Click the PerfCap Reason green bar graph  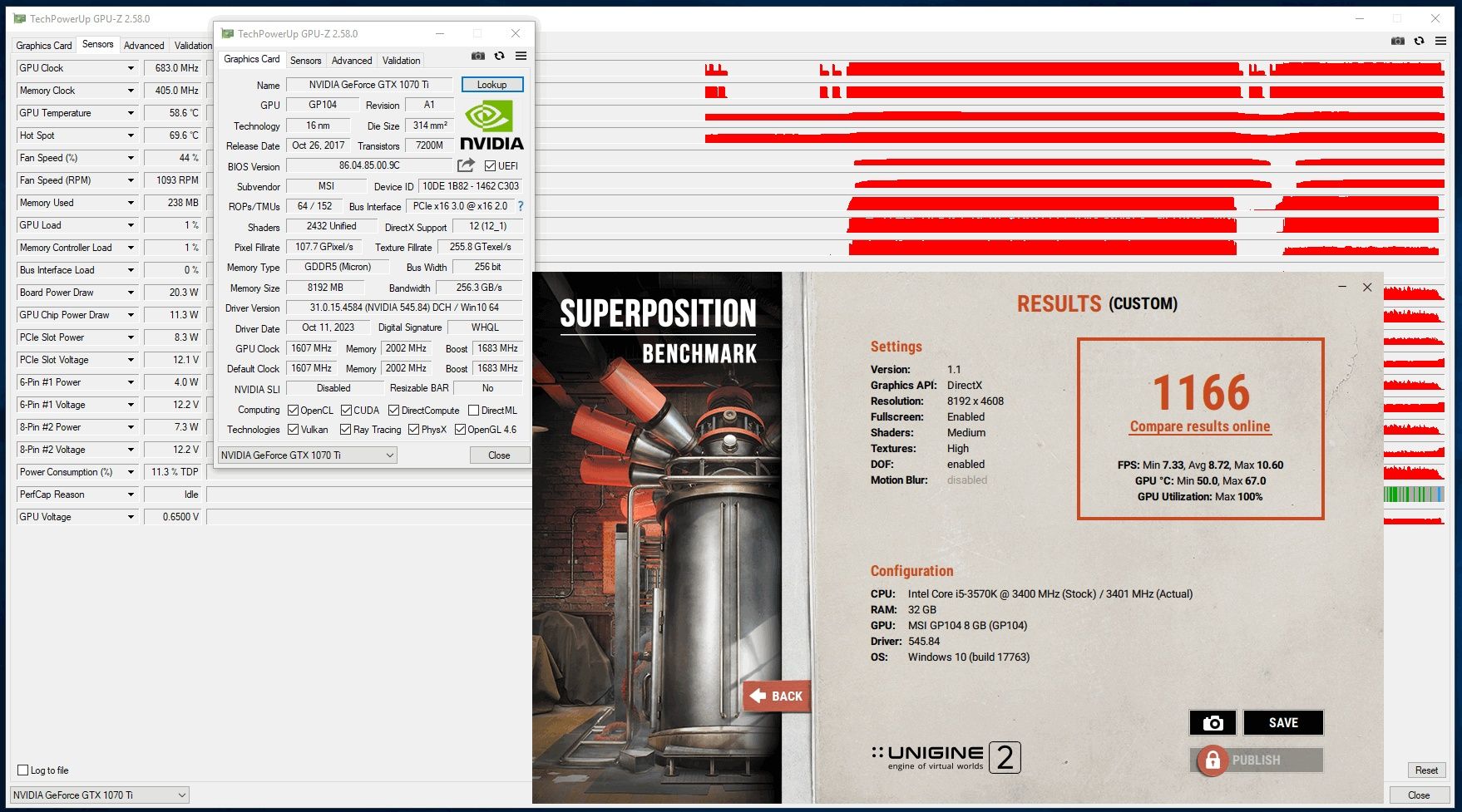pos(1414,495)
